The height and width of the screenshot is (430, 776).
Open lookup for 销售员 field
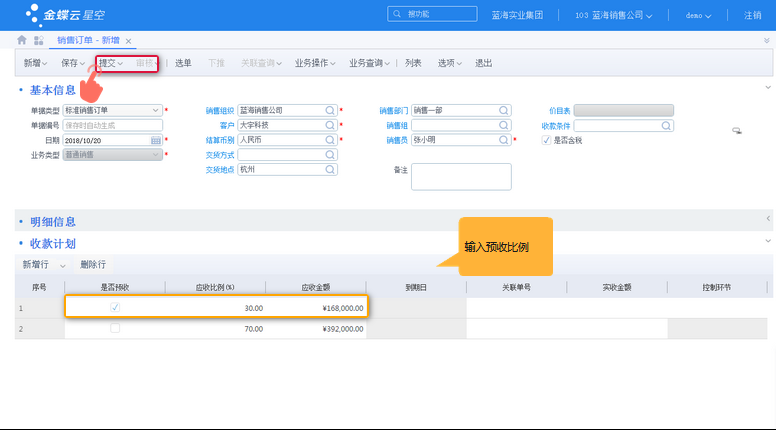(504, 140)
